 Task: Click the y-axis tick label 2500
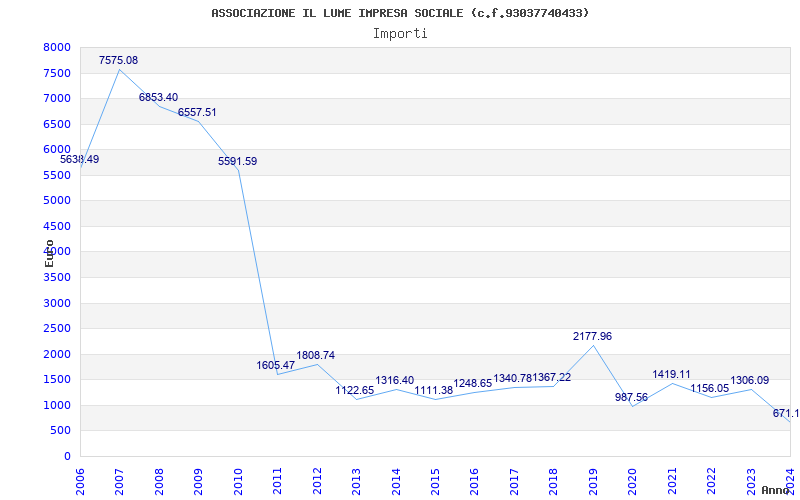(58, 329)
